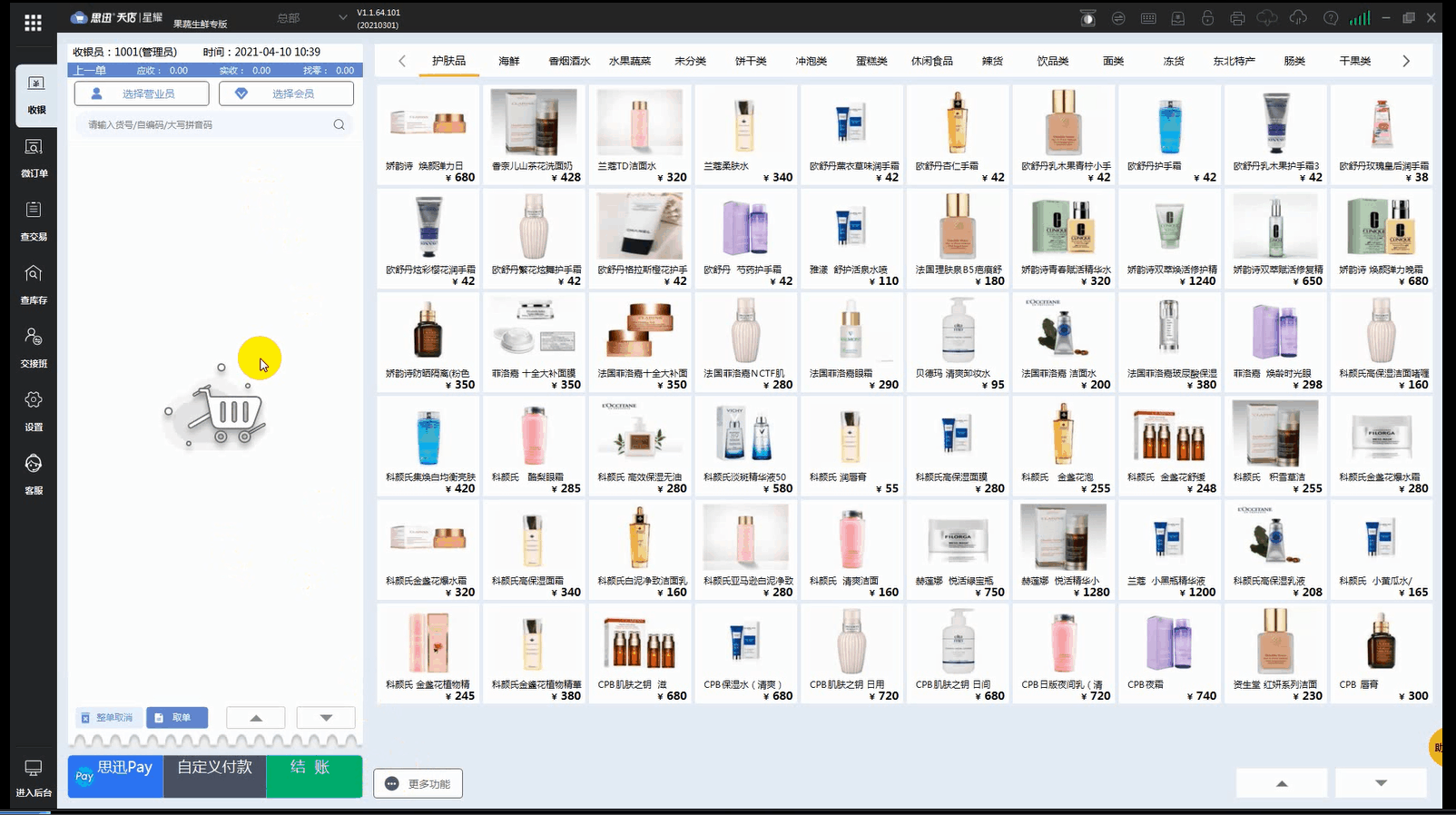Switch to the 东北特产 category tab
Screen dimensions: 1456x815
1234,61
